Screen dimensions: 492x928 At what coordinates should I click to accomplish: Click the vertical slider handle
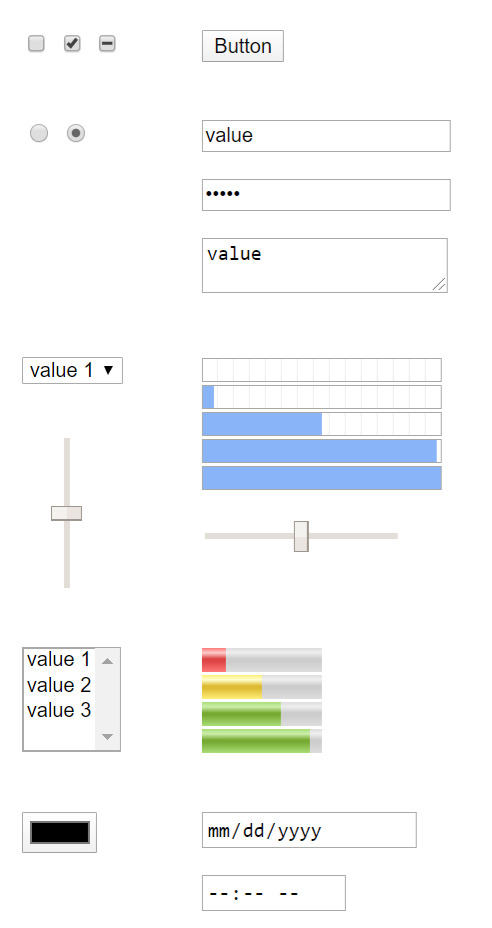(x=66, y=513)
